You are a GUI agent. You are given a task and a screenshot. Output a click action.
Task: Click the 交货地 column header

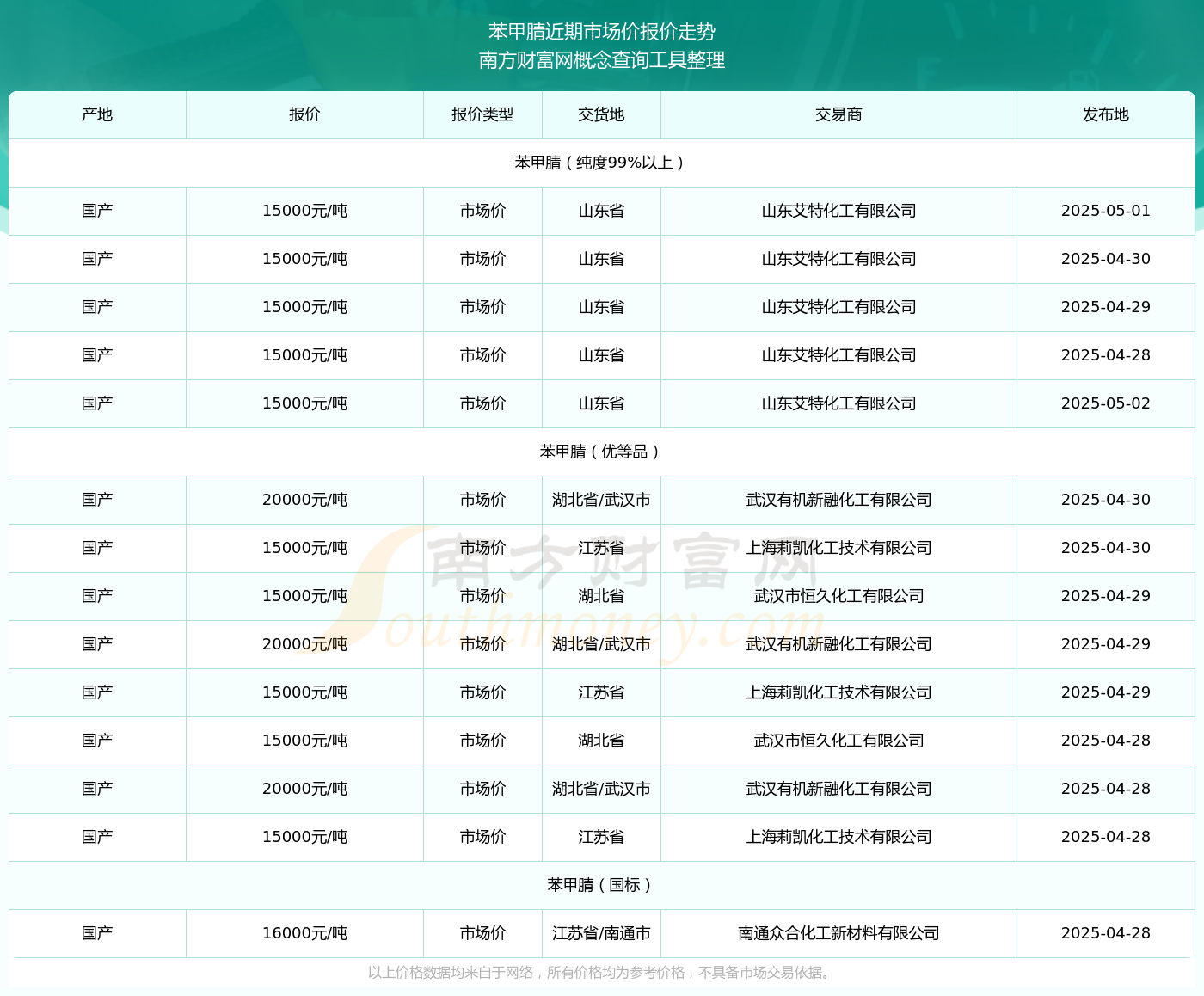click(601, 114)
